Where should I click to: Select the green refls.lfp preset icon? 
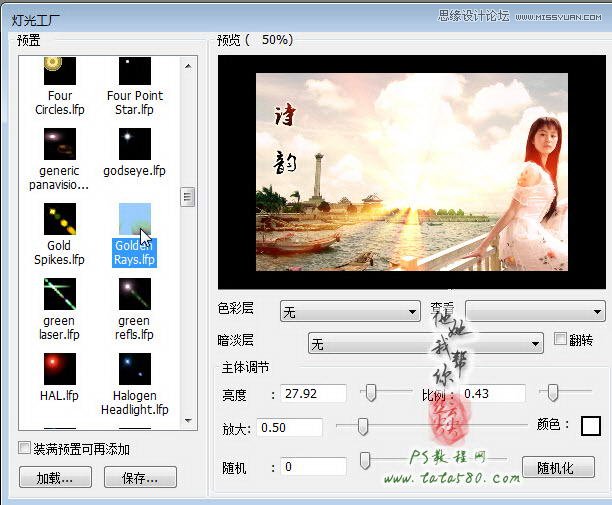click(135, 294)
